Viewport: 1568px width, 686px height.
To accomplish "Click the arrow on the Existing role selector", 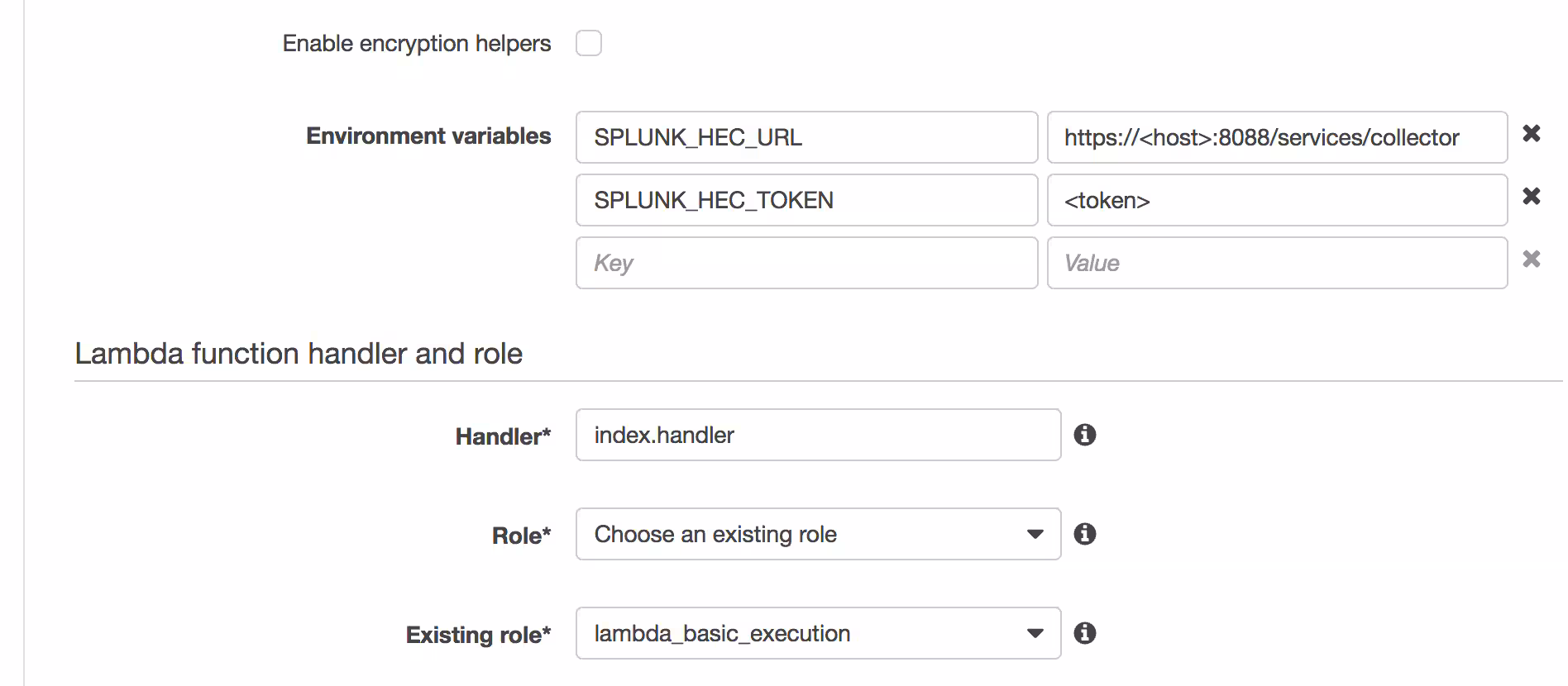I will pyautogui.click(x=1034, y=633).
